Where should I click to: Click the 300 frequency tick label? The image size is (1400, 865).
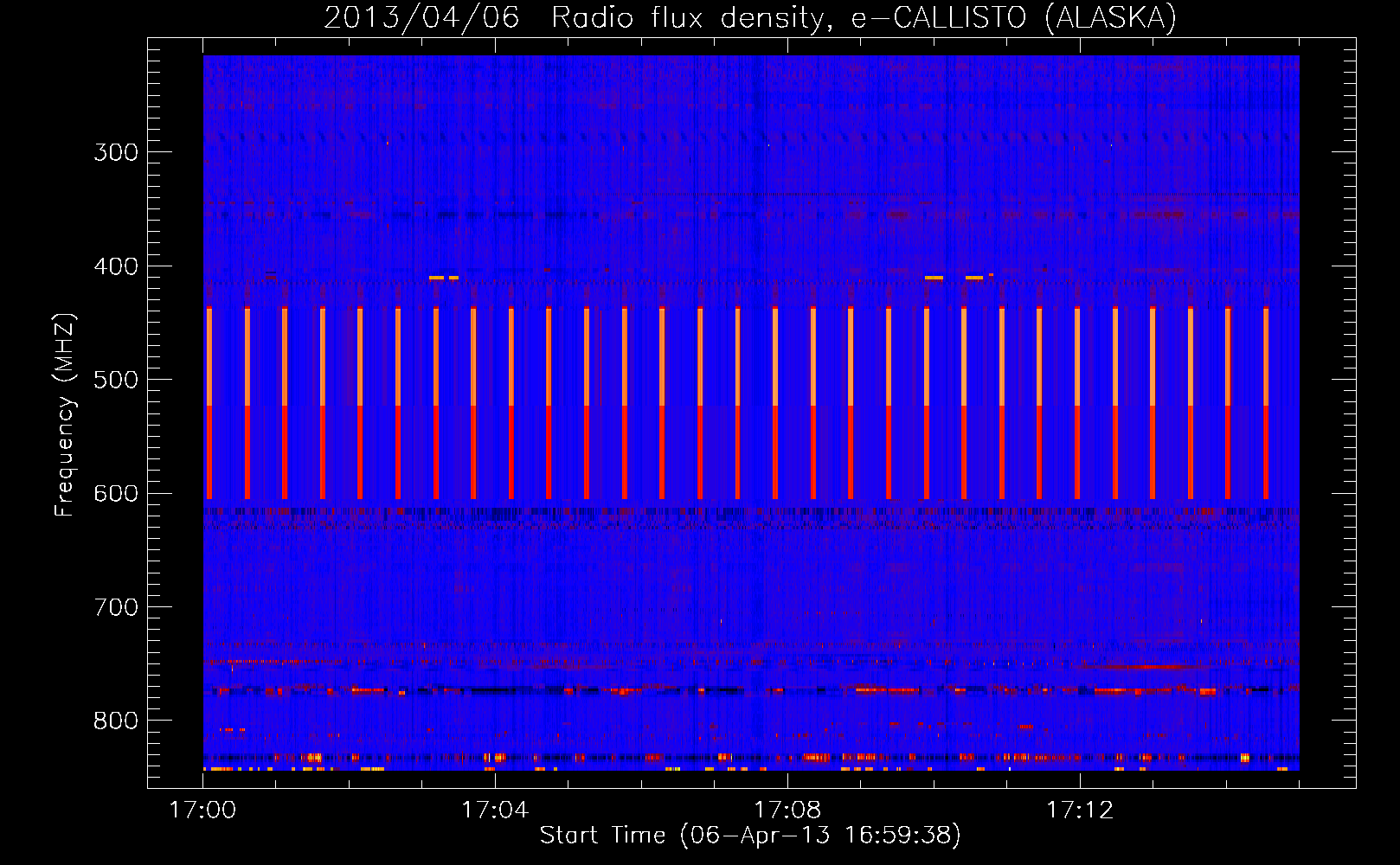(116, 152)
